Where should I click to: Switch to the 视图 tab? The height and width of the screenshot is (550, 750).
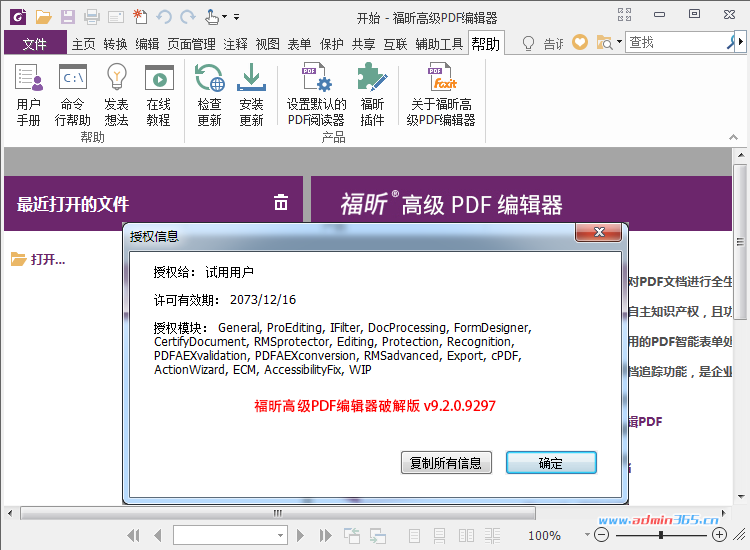[267, 44]
